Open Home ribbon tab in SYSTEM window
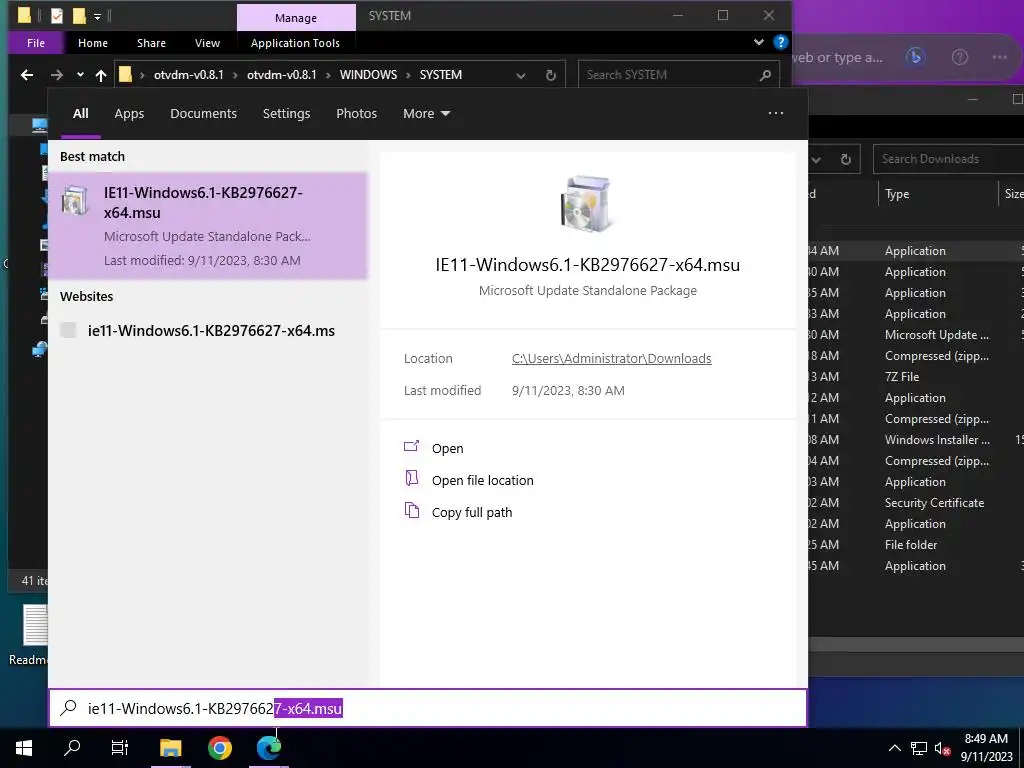Image resolution: width=1024 pixels, height=768 pixels. pos(93,43)
